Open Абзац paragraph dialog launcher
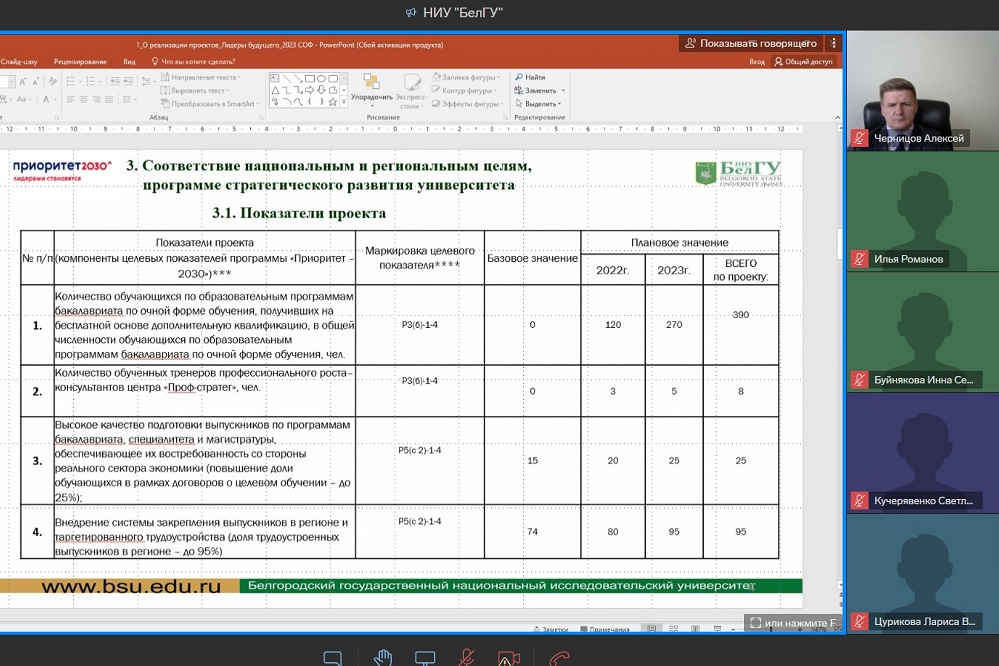 pyautogui.click(x=261, y=117)
